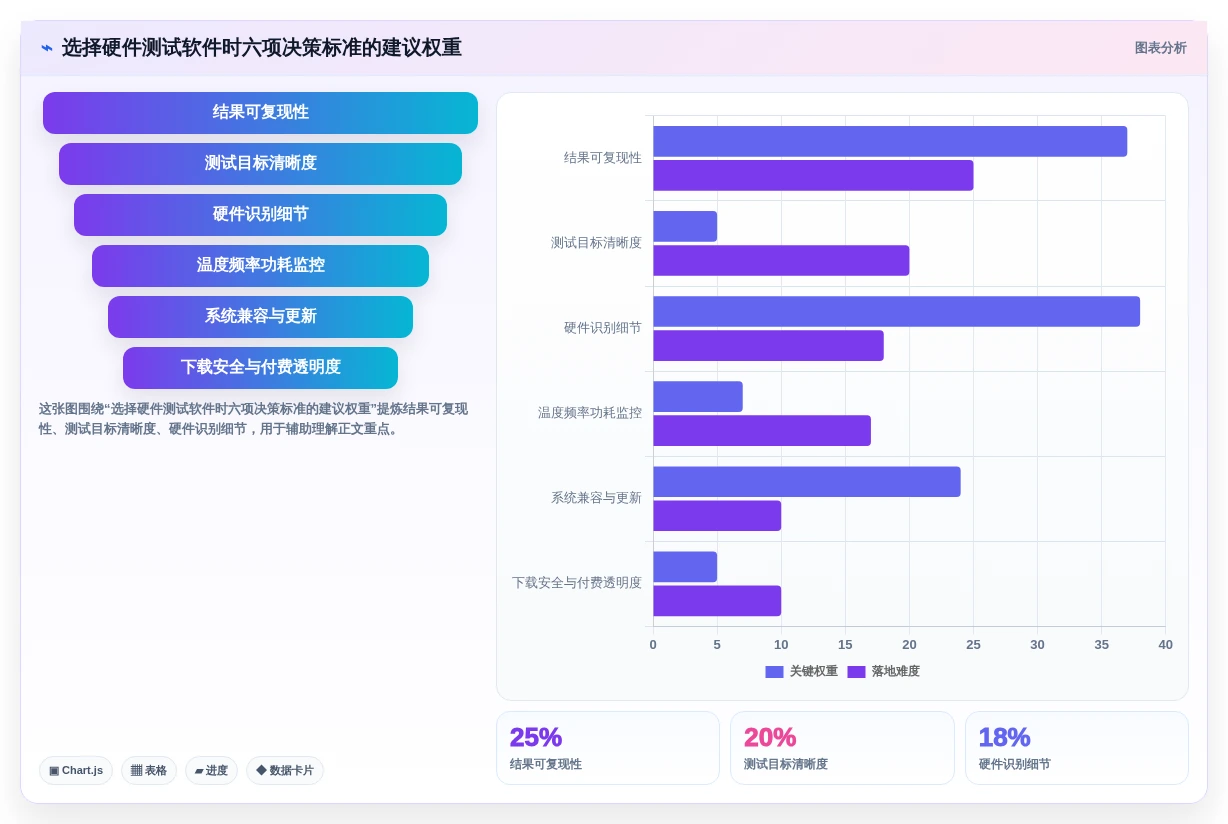Click the lightning icon beside the title

[47, 48]
